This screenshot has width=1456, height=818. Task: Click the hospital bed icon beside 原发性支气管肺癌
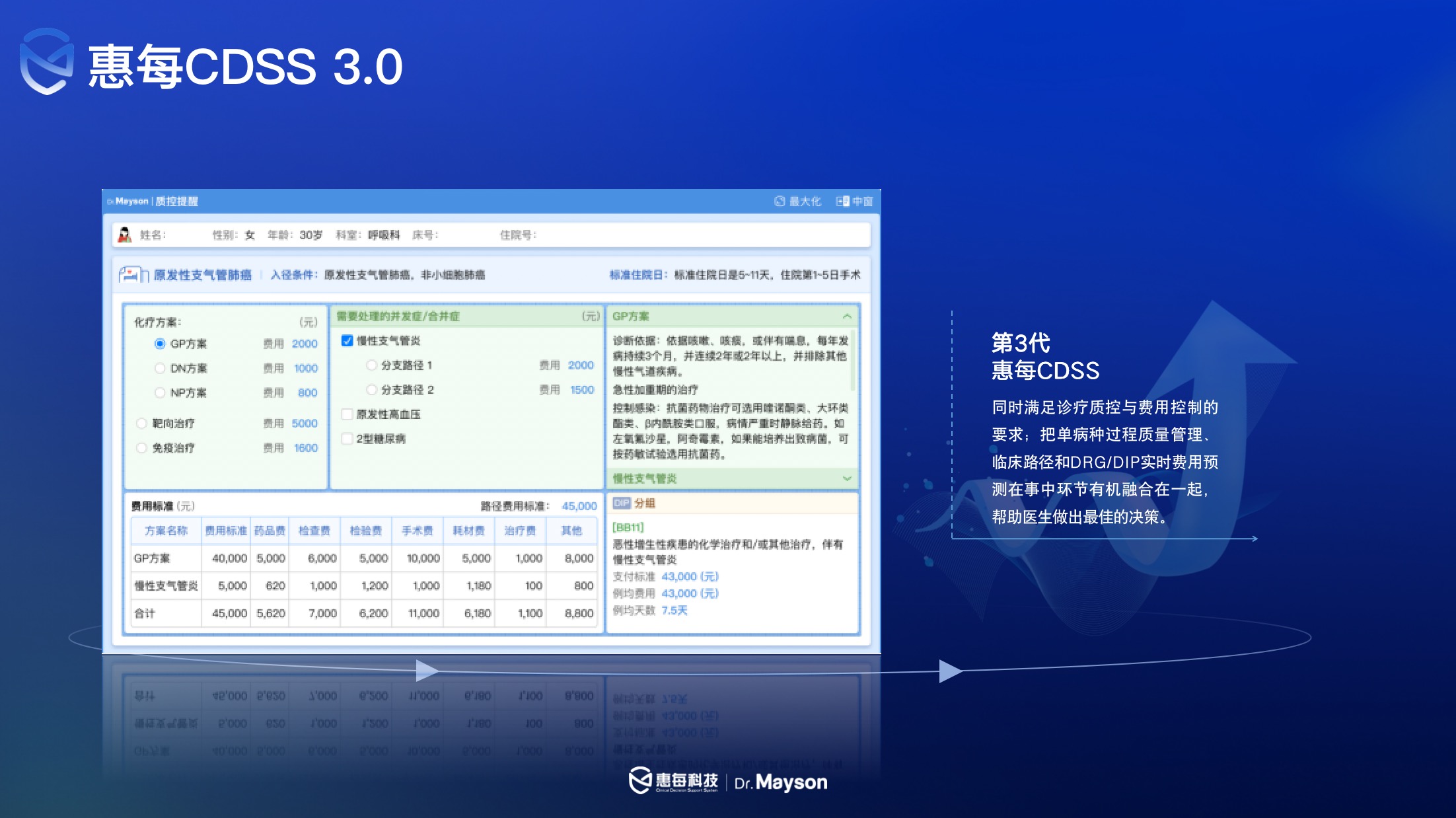point(133,274)
